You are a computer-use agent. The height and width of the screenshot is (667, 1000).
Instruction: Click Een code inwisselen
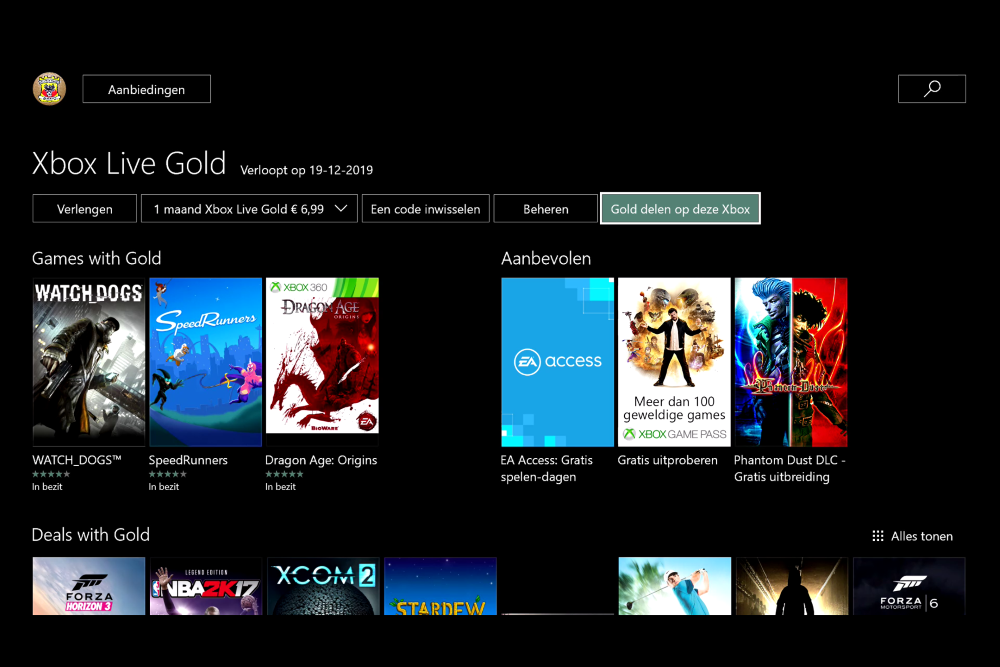(425, 209)
